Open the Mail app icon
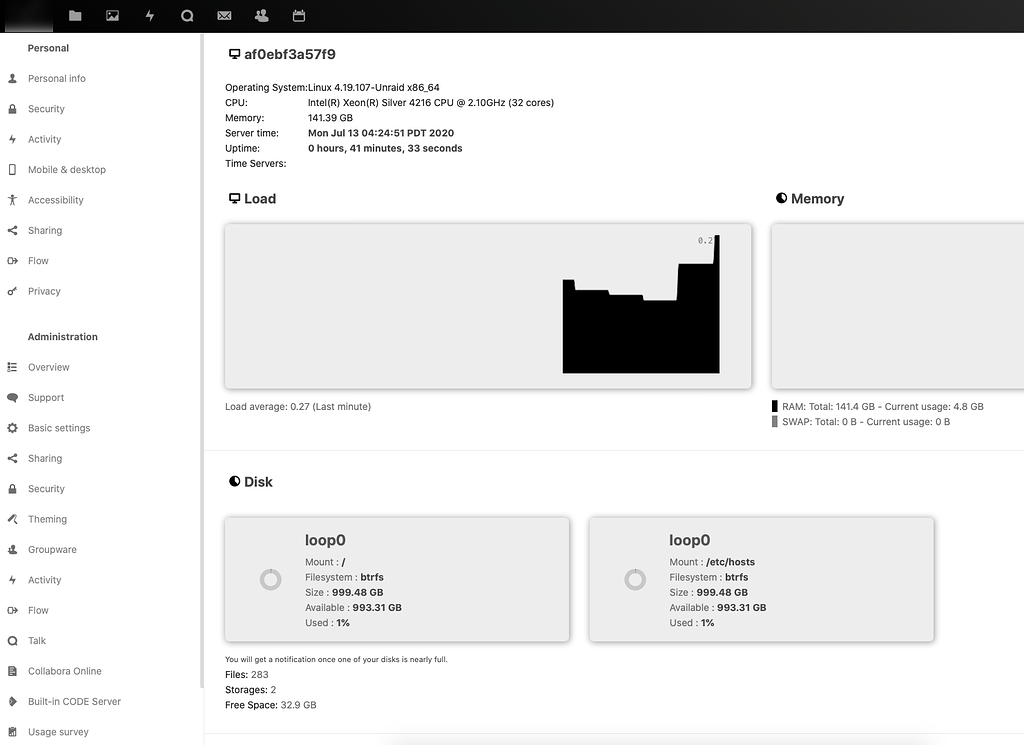Image resolution: width=1024 pixels, height=745 pixels. (223, 15)
